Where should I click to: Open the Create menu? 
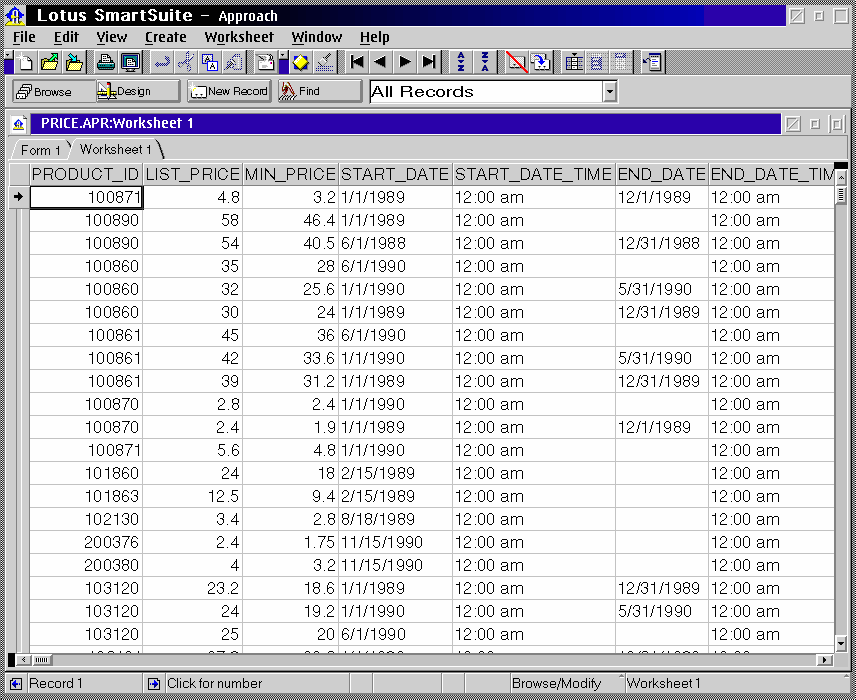(165, 37)
